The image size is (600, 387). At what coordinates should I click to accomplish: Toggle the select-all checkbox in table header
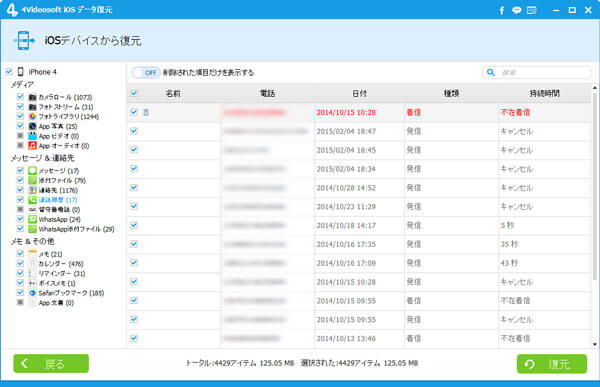[x=134, y=93]
